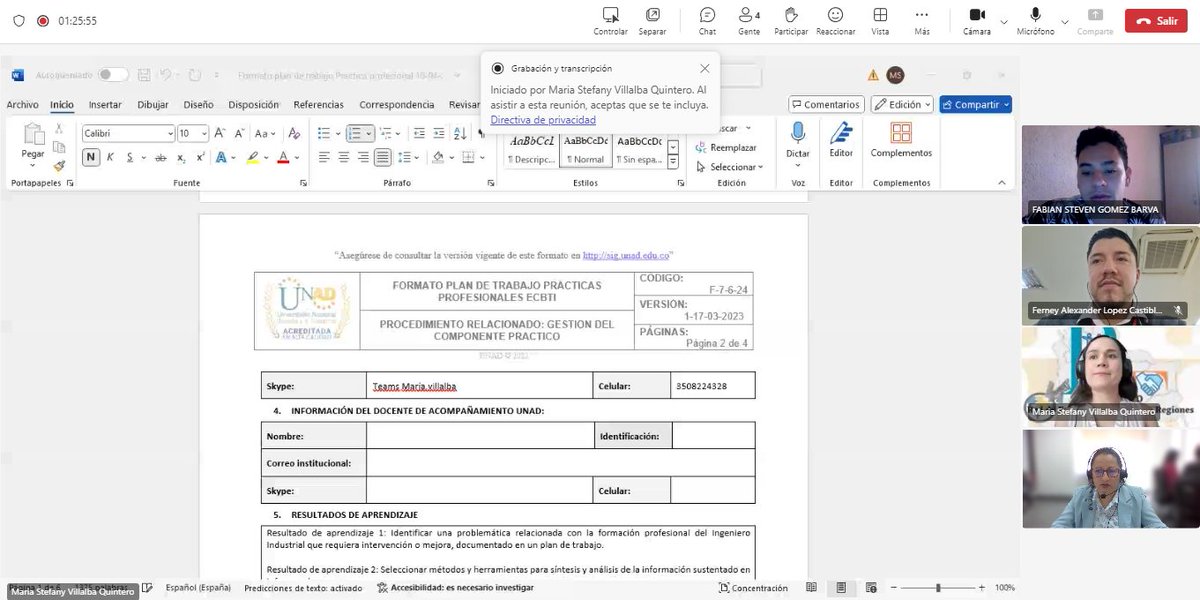Click the Pegar clipboard icon

click(33, 134)
